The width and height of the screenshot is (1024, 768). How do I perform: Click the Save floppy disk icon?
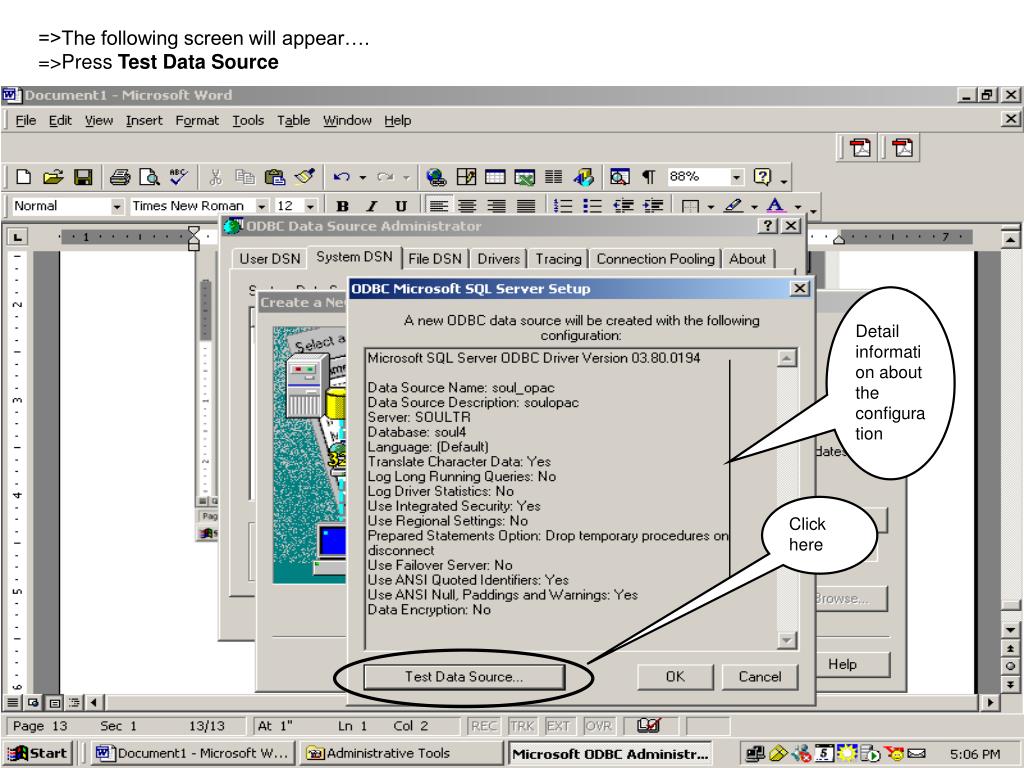pyautogui.click(x=83, y=177)
